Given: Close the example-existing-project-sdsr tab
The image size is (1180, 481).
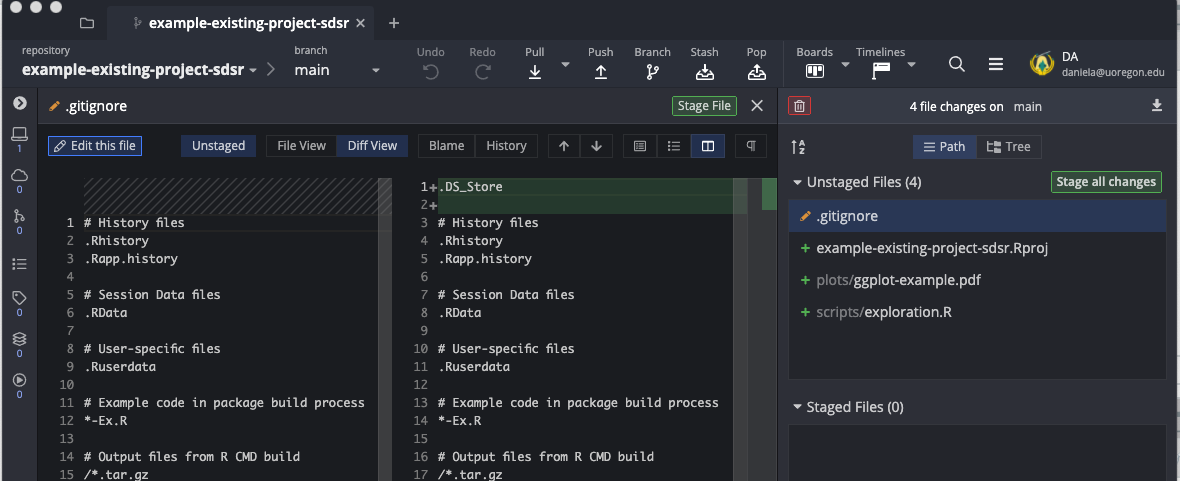Looking at the screenshot, I should point(360,23).
